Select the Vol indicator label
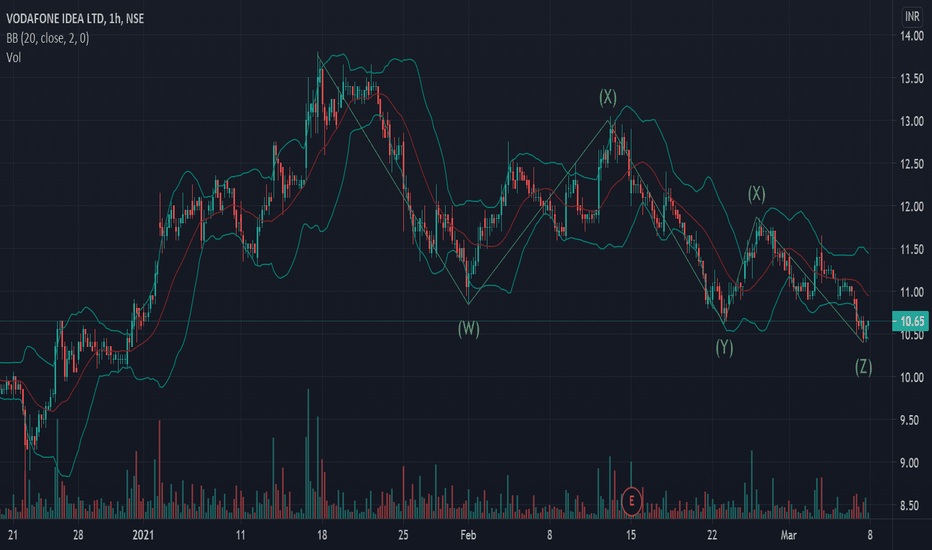Viewport: 932px width, 550px height. coord(13,58)
